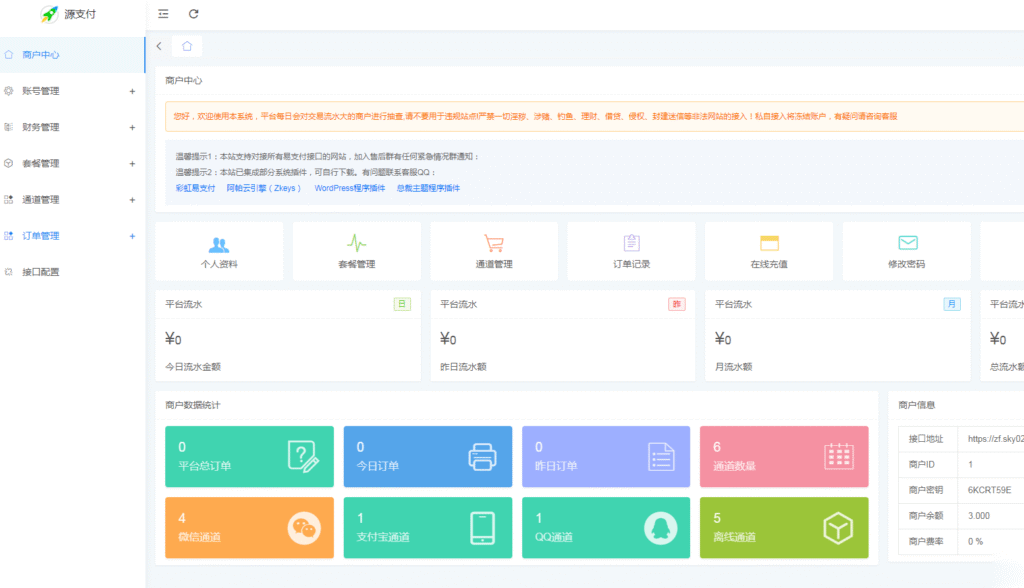Screen dimensions: 1024x588
Task: Open 个人资料 user profile icon
Action: 219,243
